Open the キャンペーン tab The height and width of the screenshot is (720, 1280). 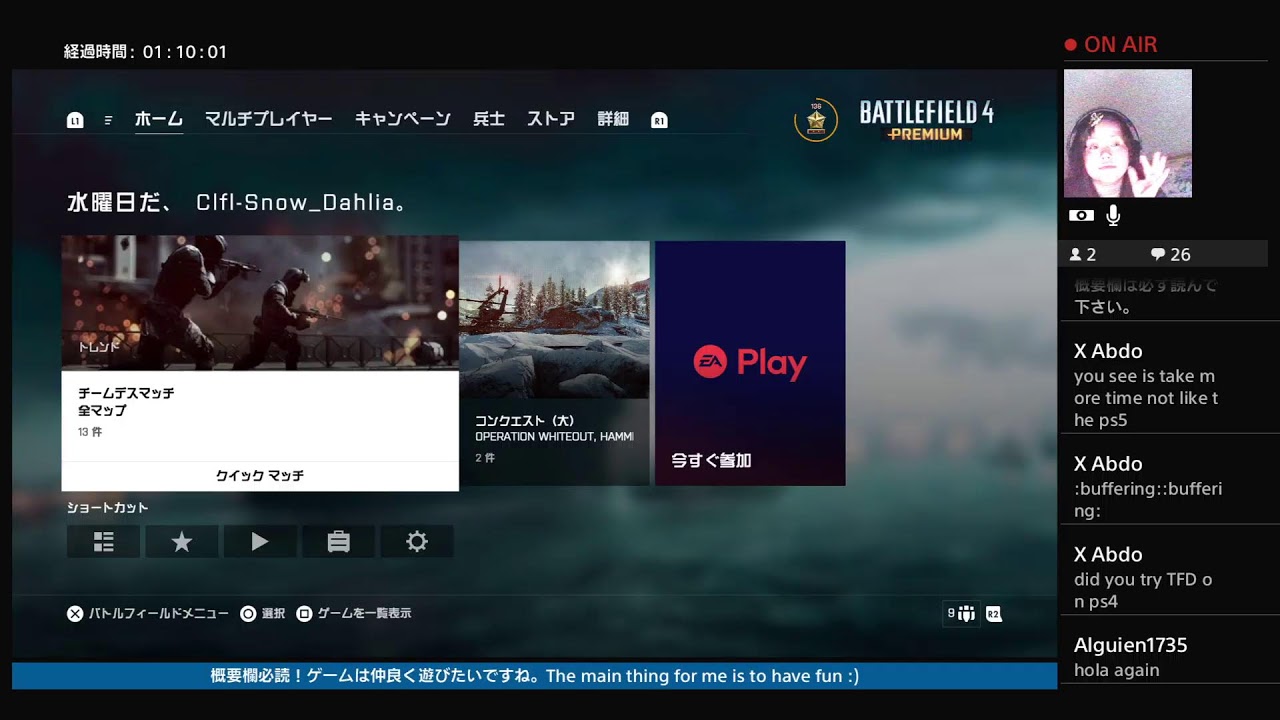coord(402,119)
